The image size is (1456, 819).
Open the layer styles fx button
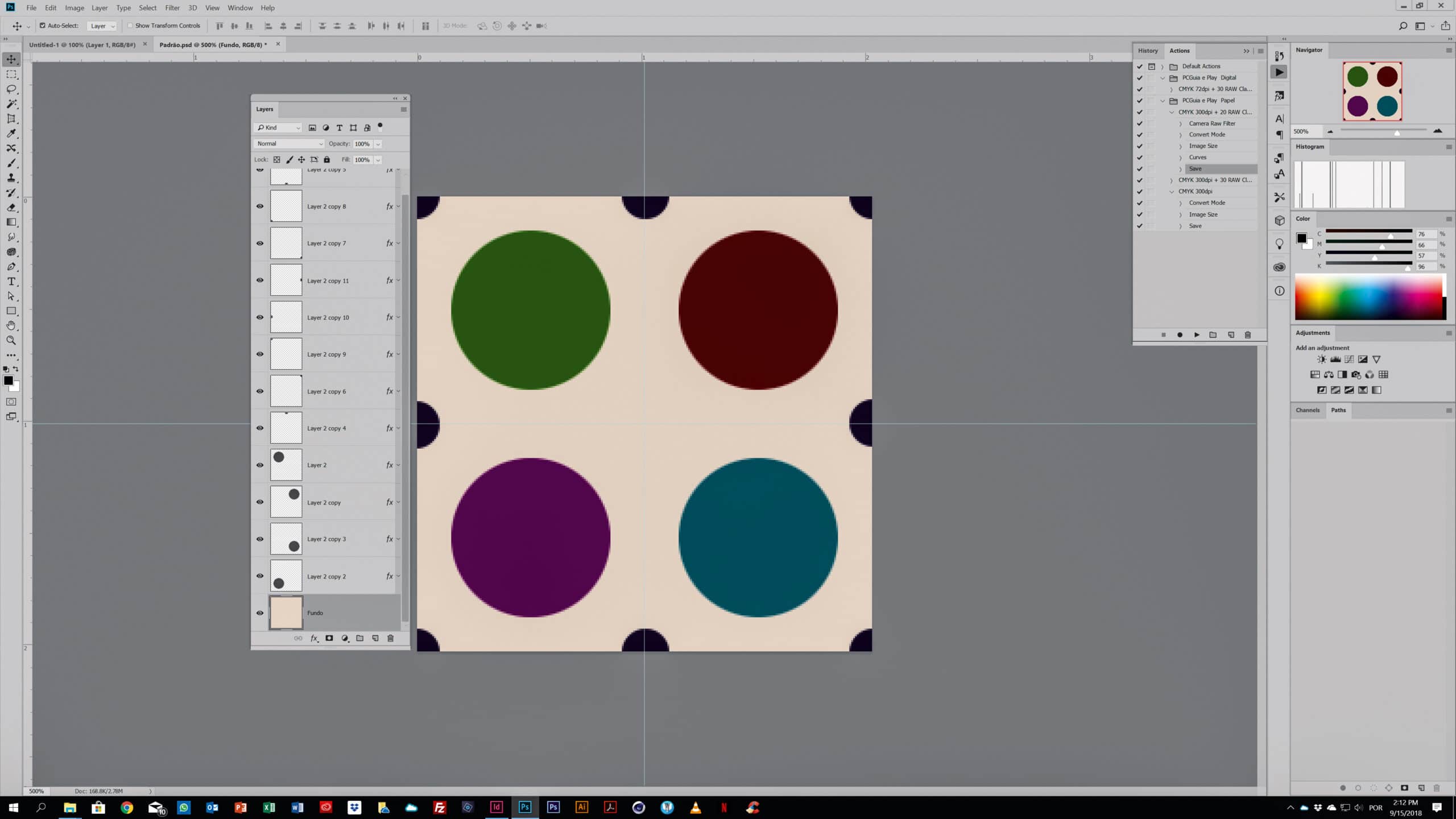[x=314, y=638]
